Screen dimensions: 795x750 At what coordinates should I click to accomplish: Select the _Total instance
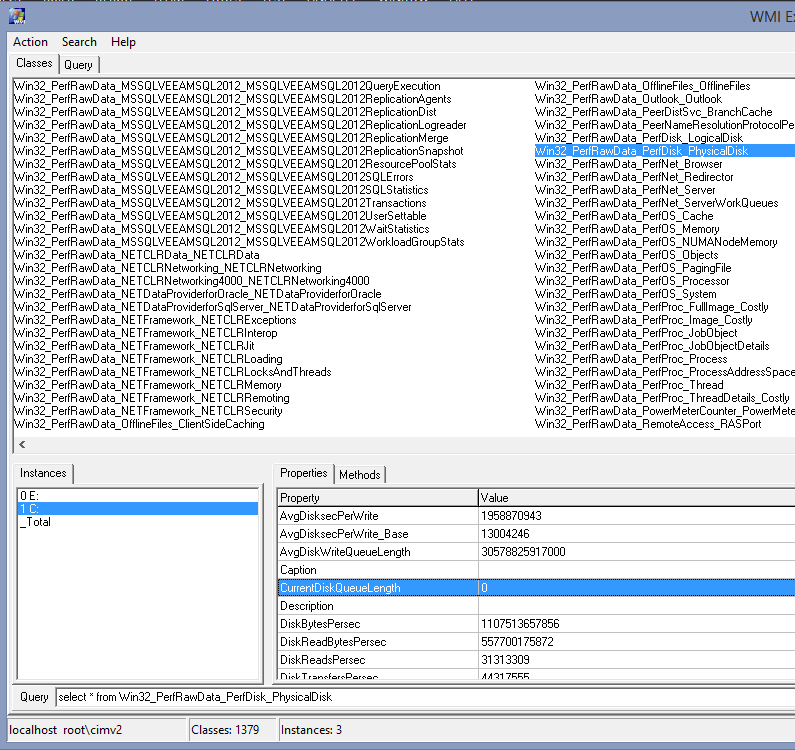(137, 522)
